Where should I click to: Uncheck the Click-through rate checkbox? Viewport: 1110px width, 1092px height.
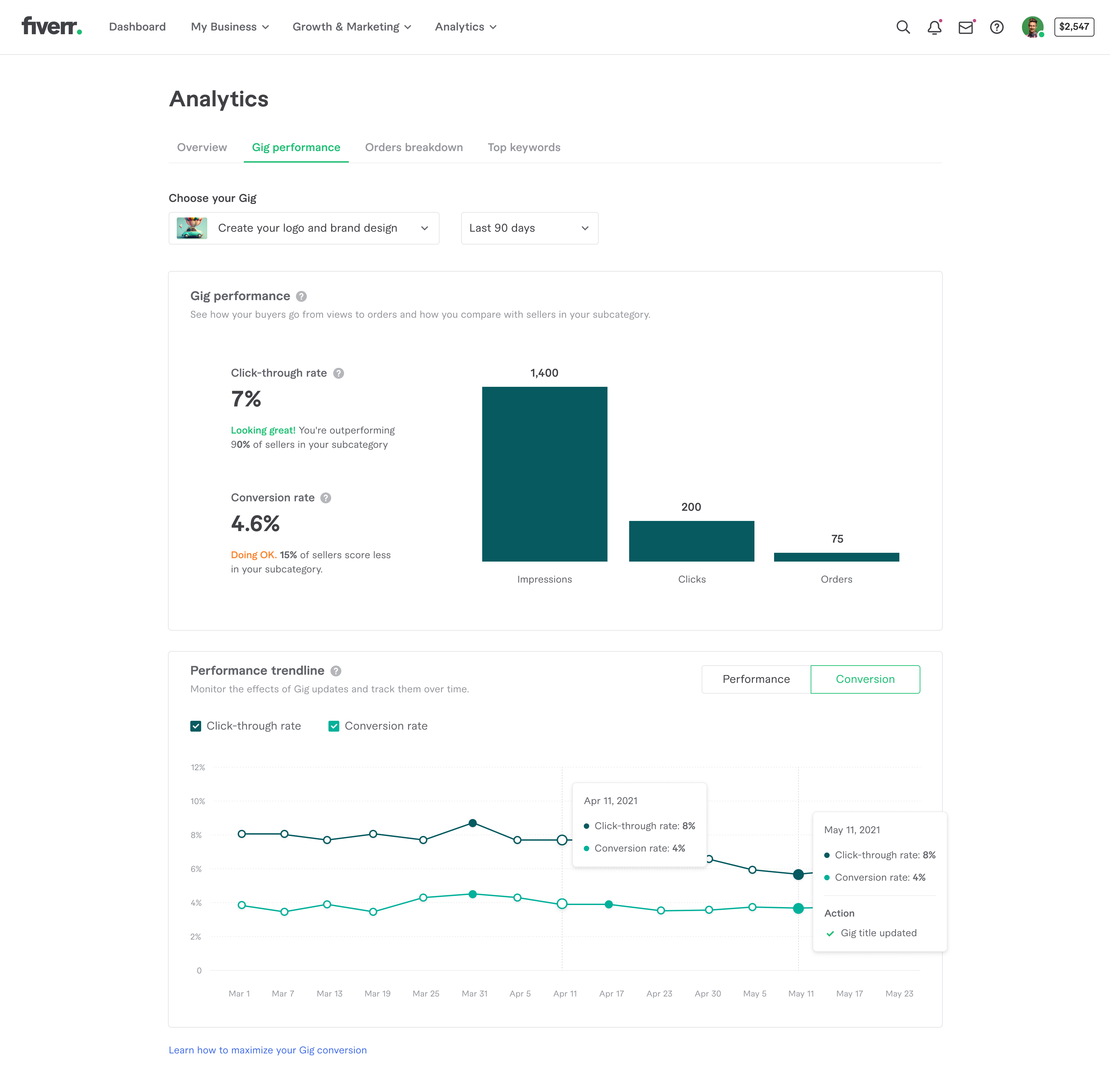(196, 726)
